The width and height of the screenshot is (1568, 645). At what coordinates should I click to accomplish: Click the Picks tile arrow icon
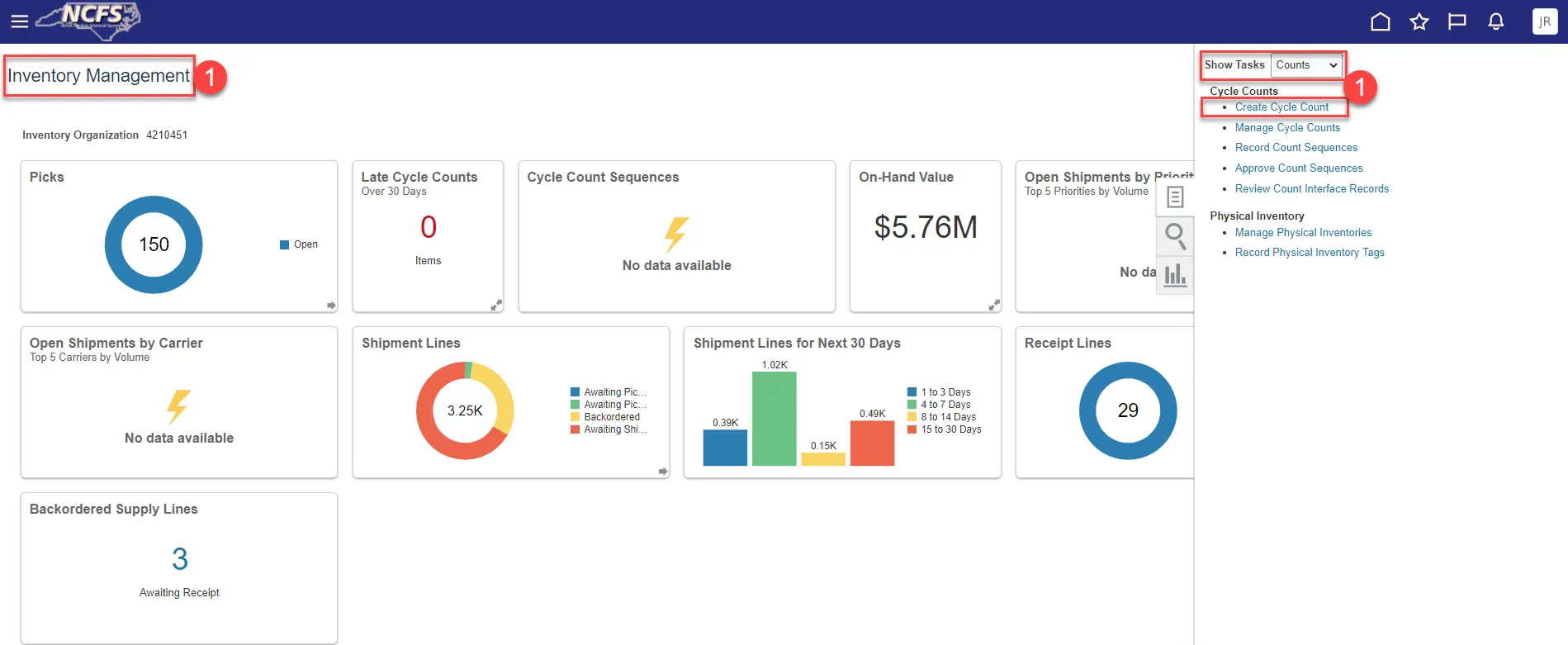[331, 306]
